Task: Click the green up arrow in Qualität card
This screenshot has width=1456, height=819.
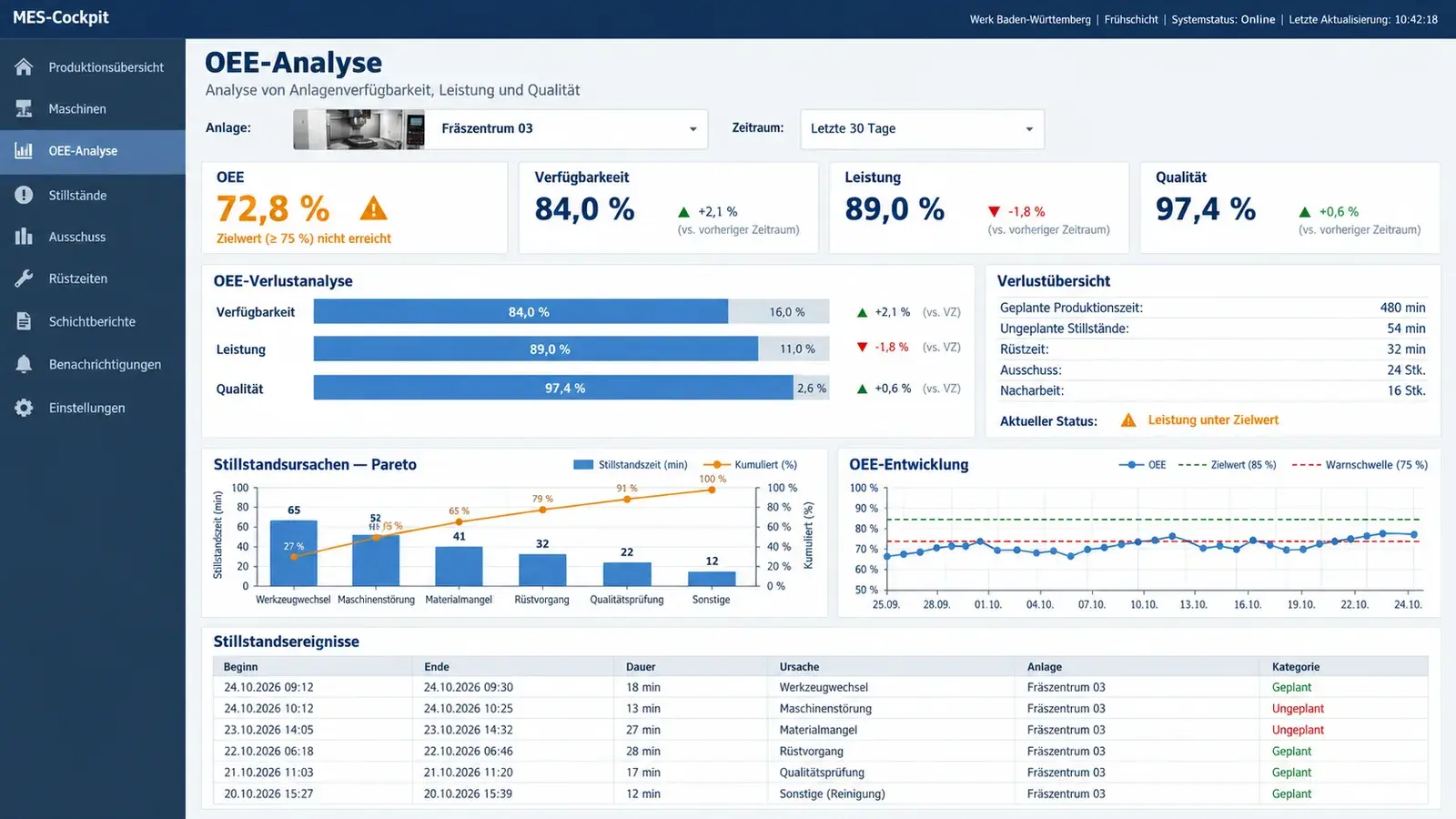Action: tap(1305, 212)
